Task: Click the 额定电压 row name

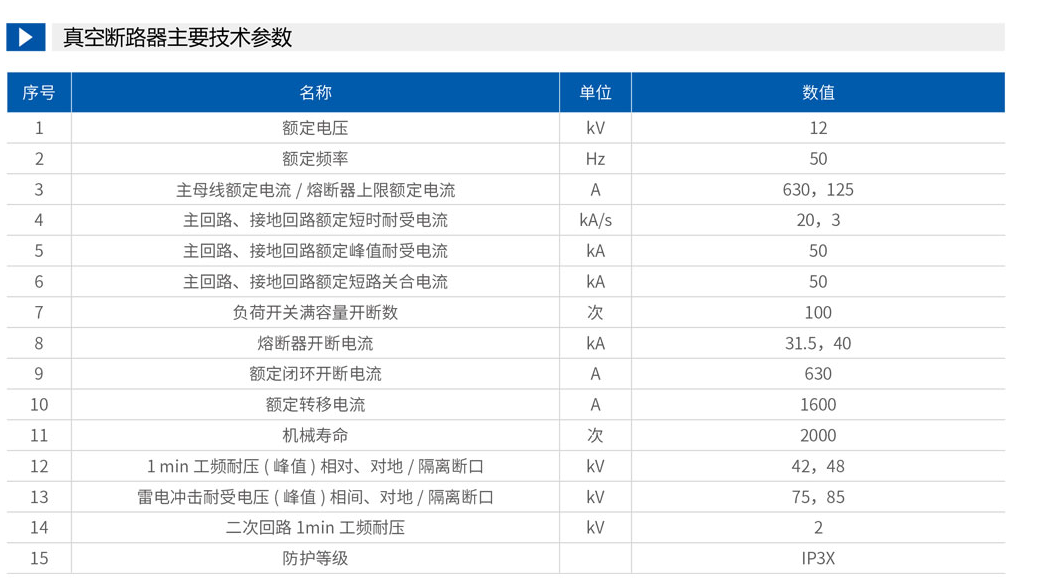Action: [x=315, y=128]
